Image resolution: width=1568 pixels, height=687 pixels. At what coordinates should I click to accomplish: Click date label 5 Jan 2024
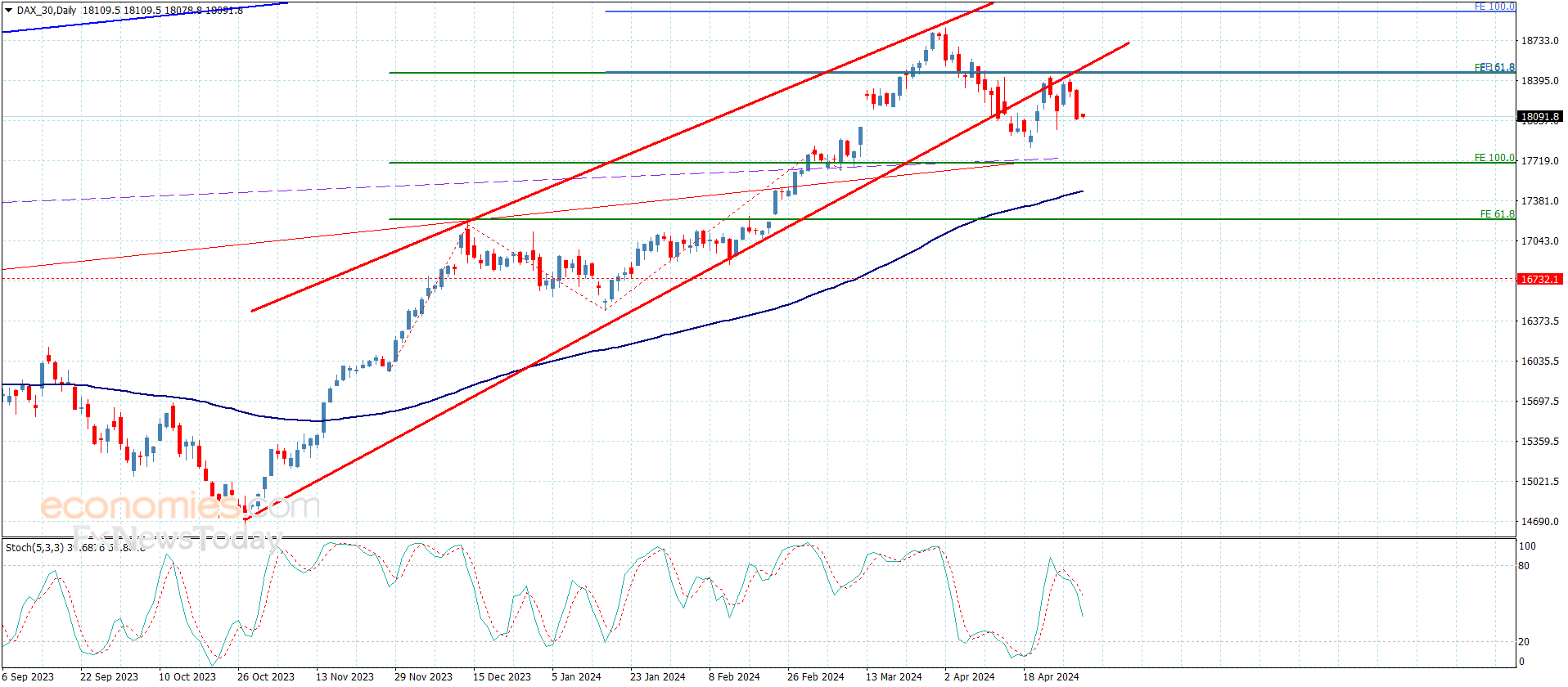tap(576, 676)
